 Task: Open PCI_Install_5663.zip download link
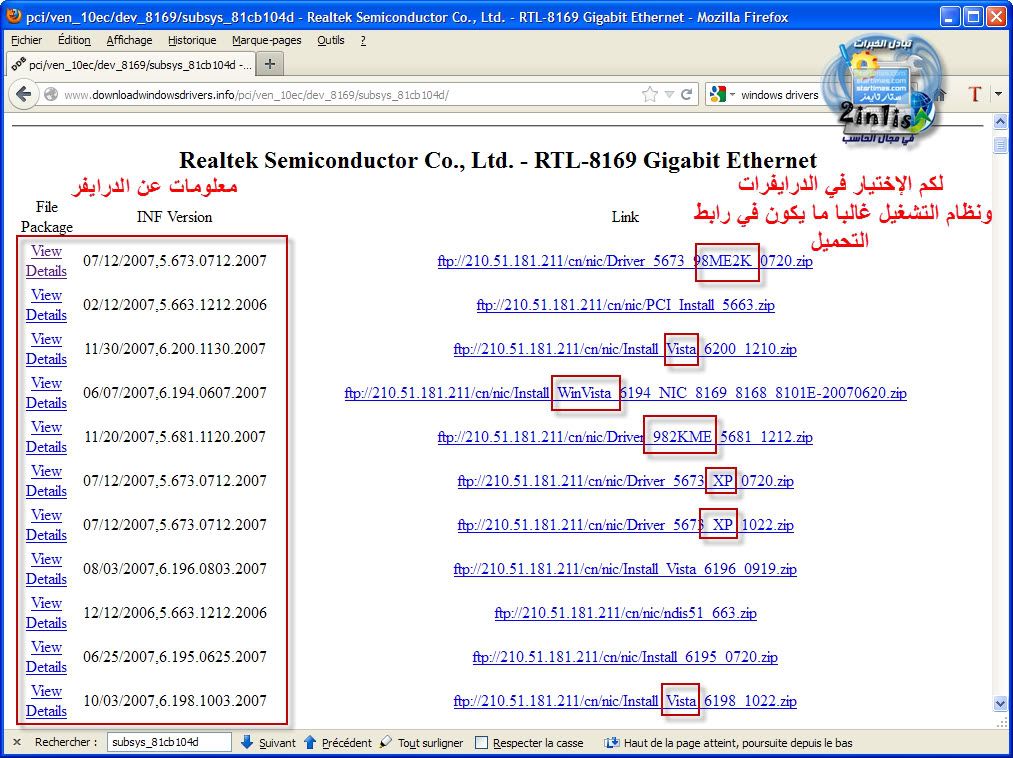coord(625,305)
